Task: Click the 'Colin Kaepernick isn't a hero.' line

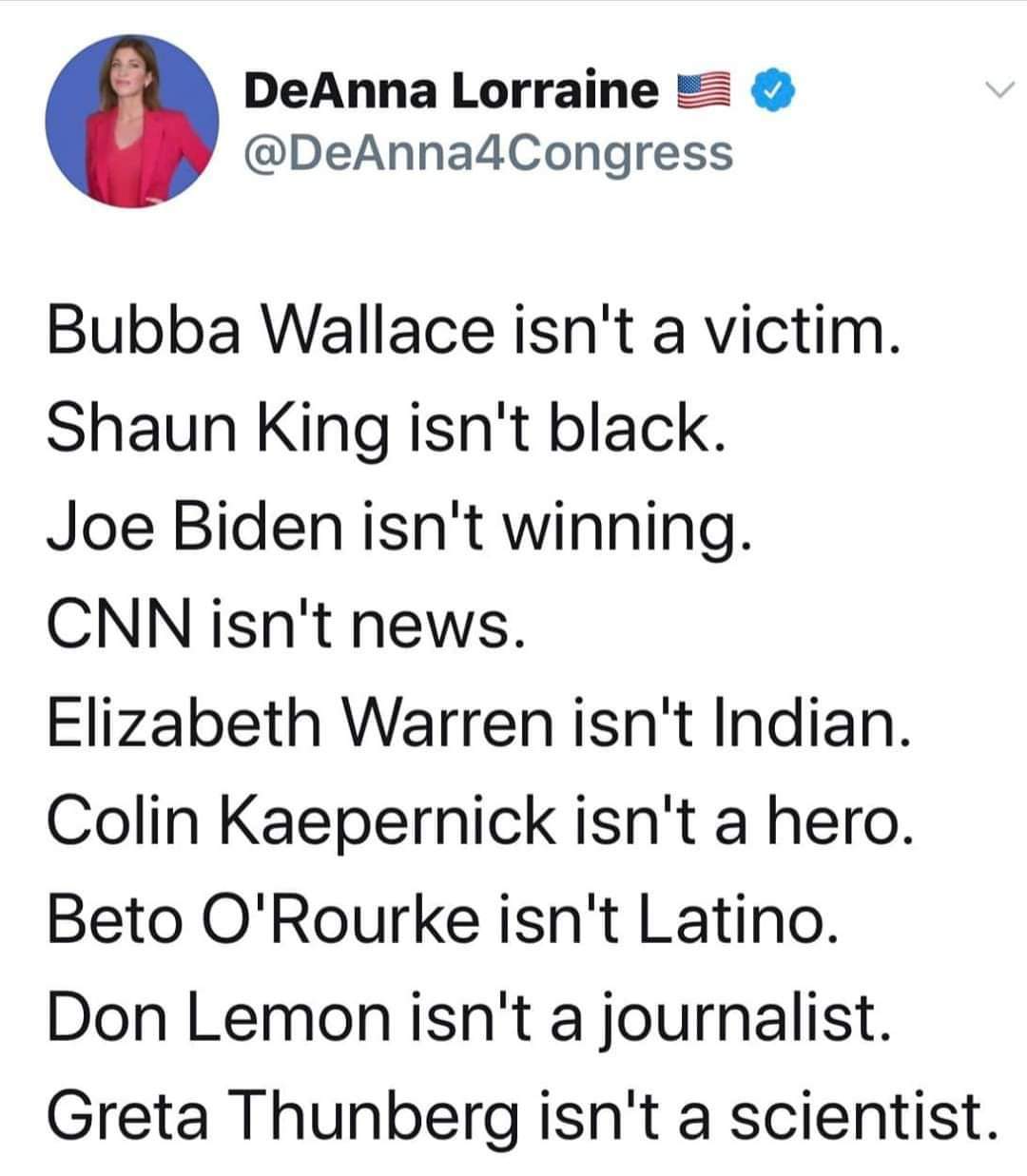Action: pos(482,819)
